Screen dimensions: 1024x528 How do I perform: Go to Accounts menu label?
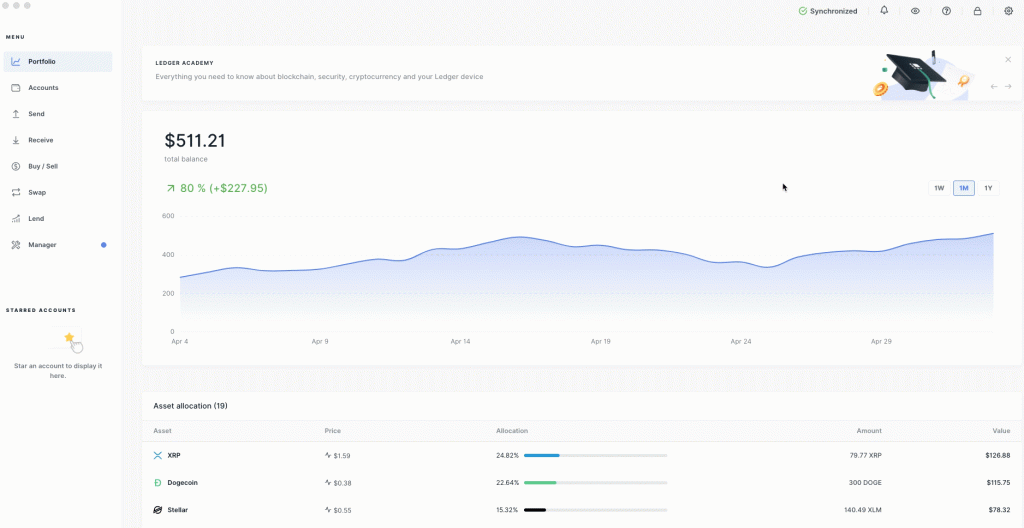tap(43, 88)
